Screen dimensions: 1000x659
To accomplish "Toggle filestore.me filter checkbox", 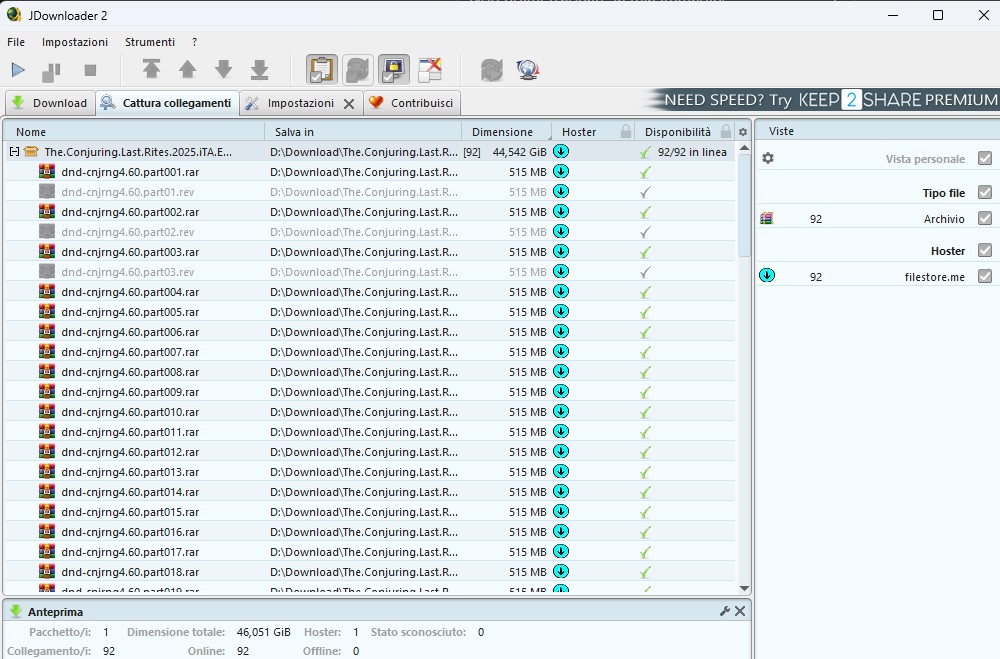I will (x=985, y=276).
